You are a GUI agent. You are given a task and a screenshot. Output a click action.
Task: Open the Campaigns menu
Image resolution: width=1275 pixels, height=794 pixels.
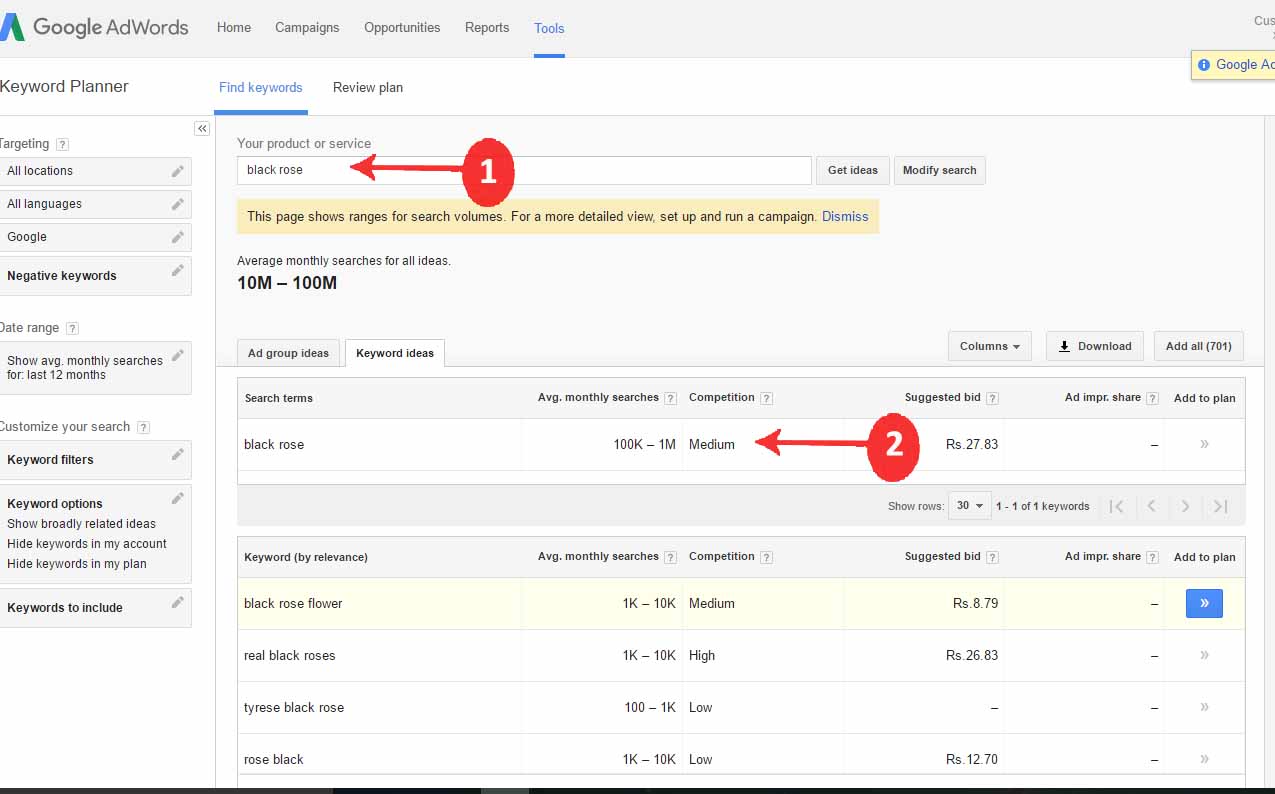click(x=307, y=28)
